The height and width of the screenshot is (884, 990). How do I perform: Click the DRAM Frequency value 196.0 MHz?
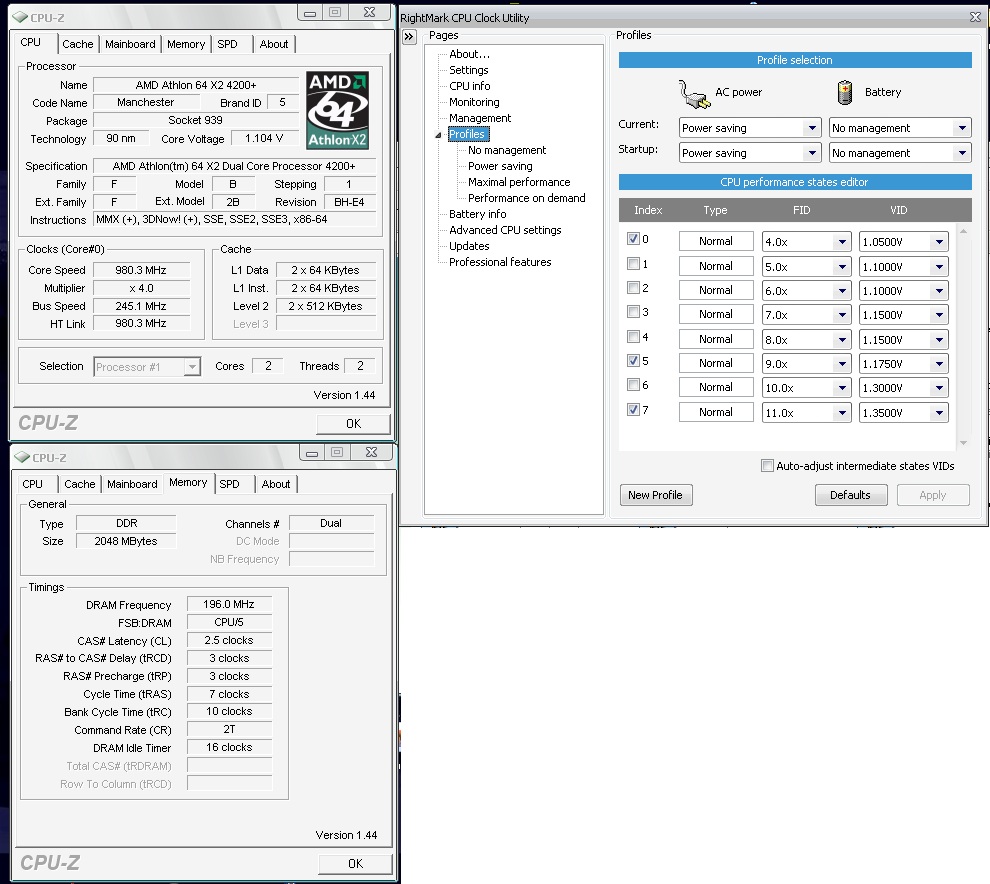point(229,604)
